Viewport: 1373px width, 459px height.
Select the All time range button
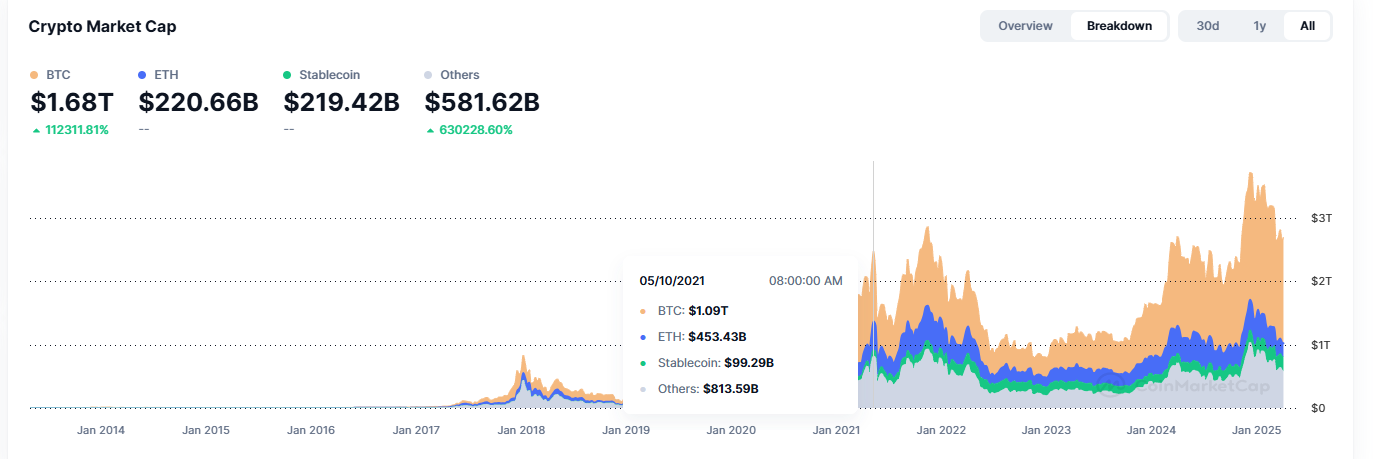(x=1307, y=26)
